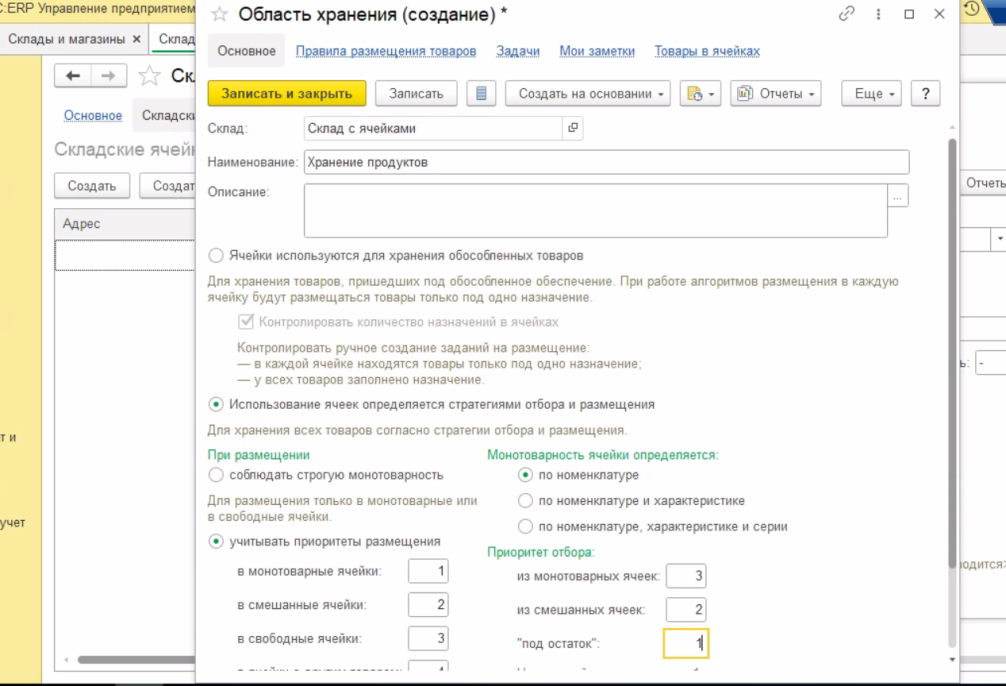Open the Склад field's select-form icon

click(573, 128)
